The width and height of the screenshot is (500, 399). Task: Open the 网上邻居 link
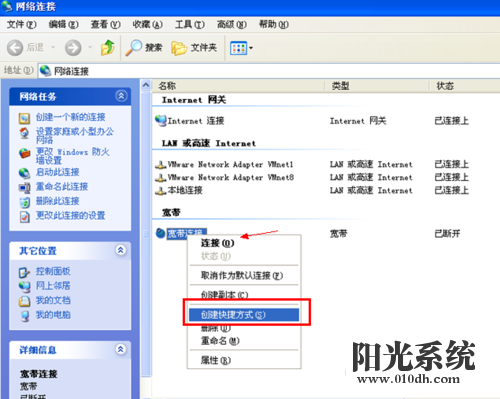[53, 286]
